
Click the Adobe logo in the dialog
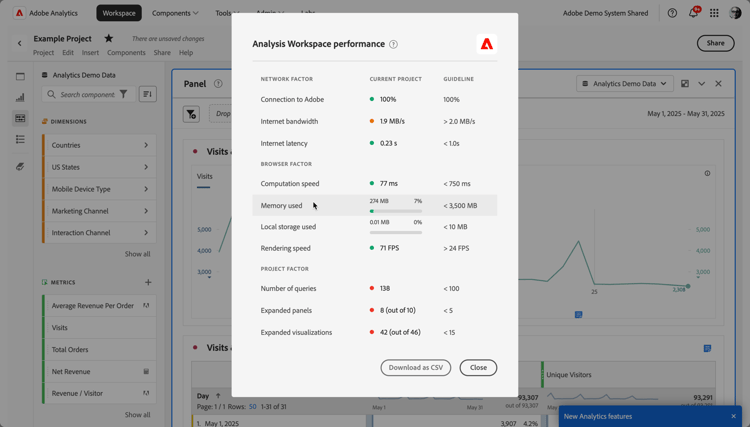coord(486,44)
